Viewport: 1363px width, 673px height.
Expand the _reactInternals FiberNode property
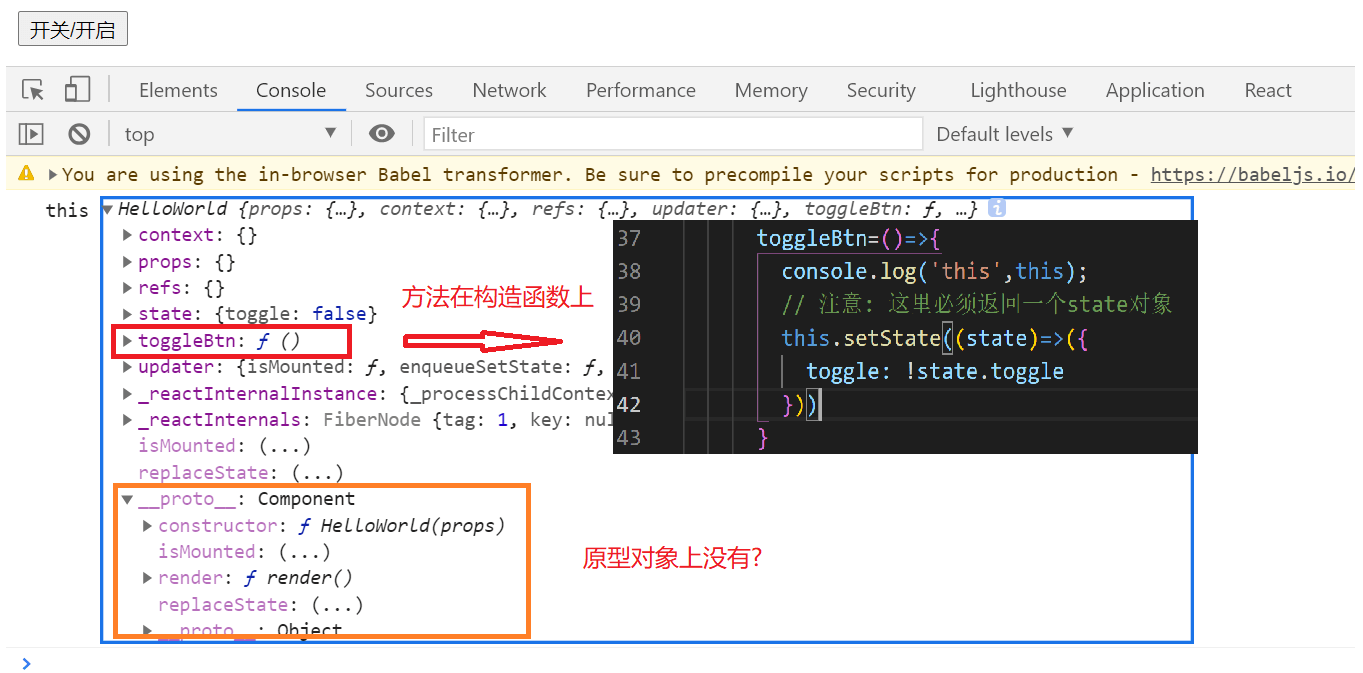[127, 420]
